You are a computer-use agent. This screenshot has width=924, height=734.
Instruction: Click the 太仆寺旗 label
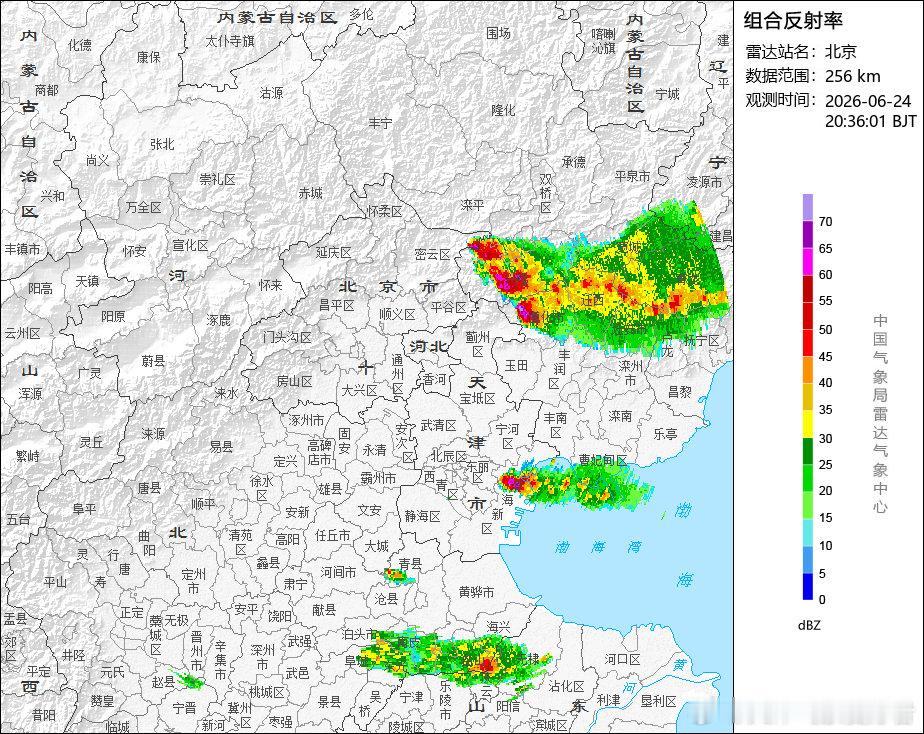(230, 41)
